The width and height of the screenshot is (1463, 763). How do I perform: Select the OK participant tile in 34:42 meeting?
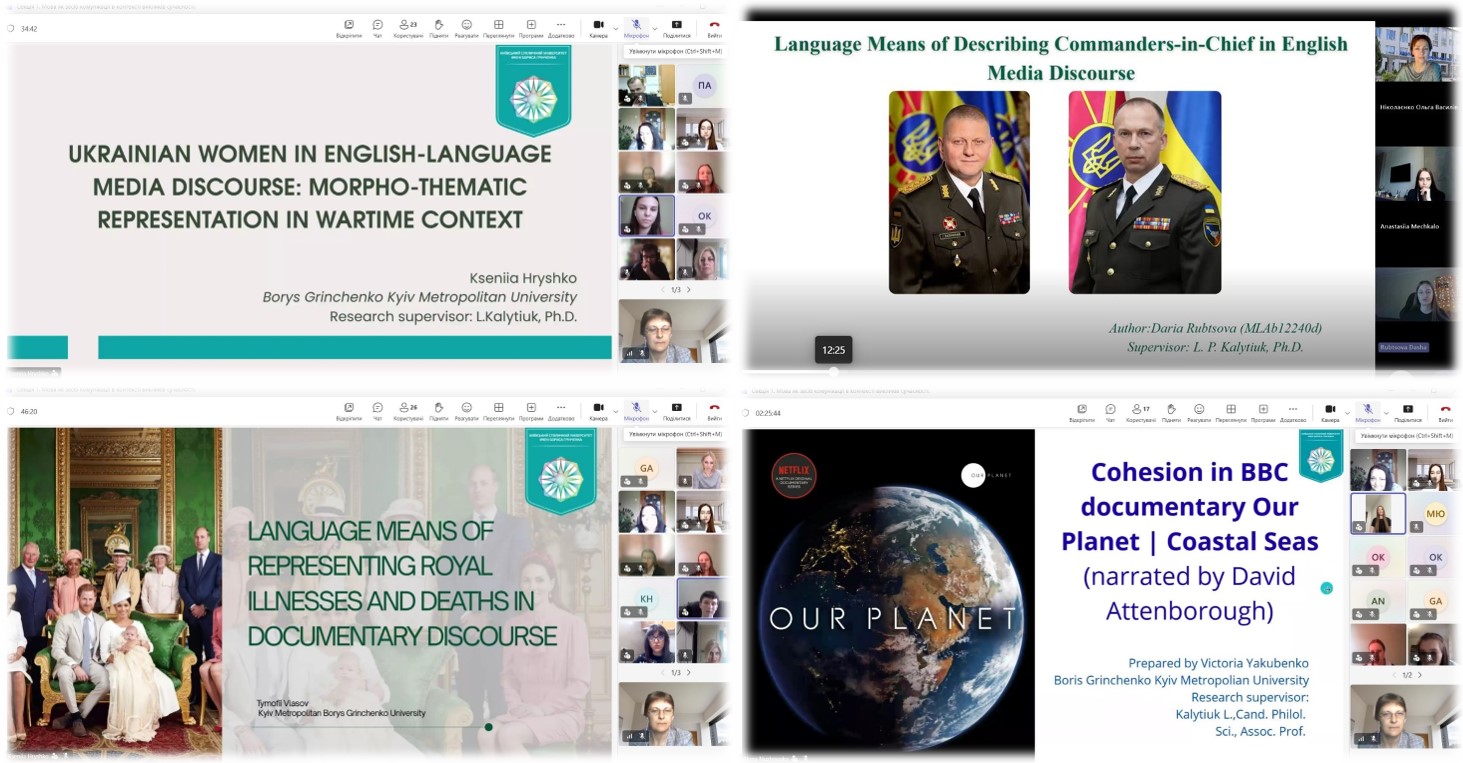(x=704, y=216)
